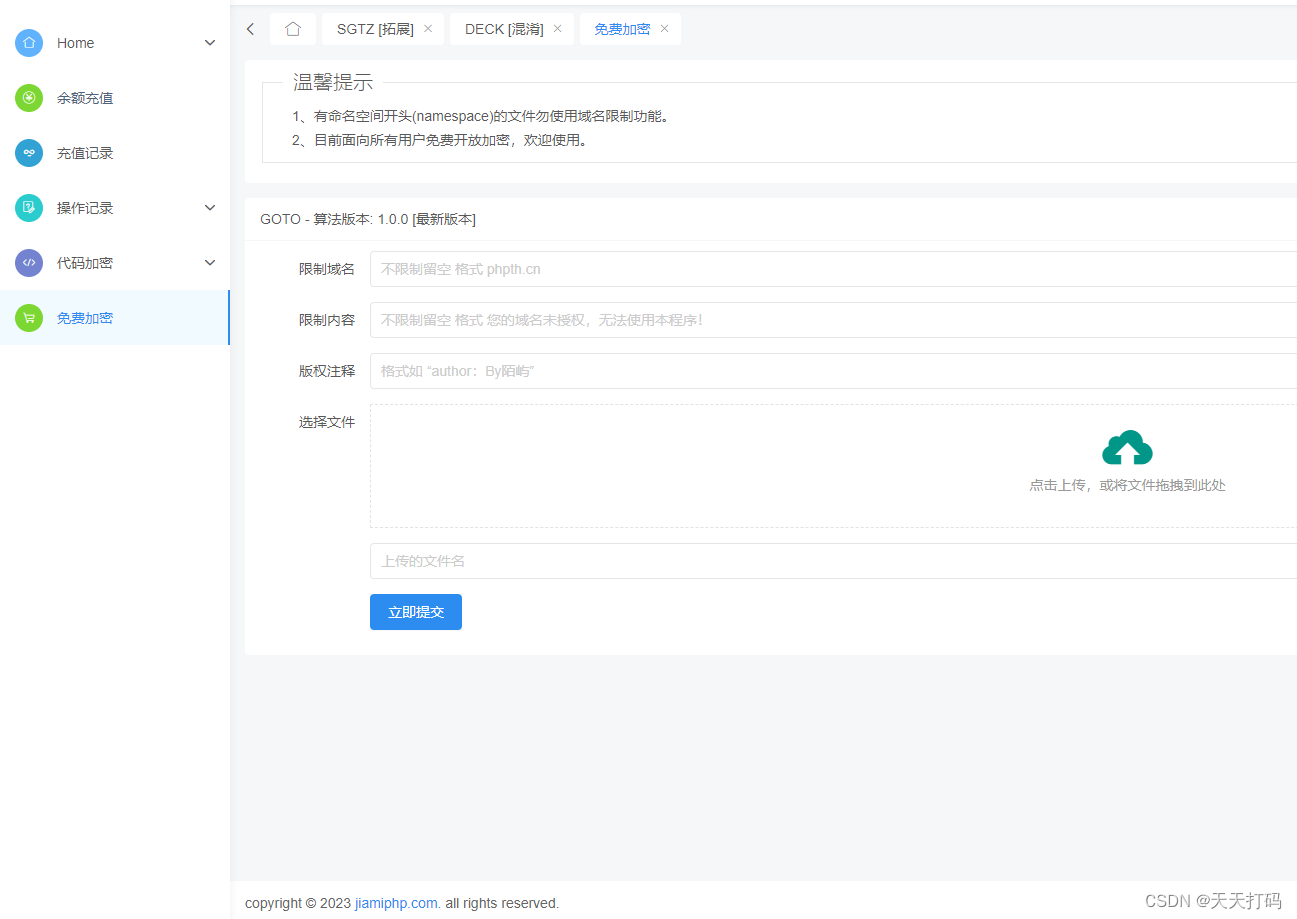Select the 免费加密 tab
Image resolution: width=1297 pixels, height=919 pixels.
tap(622, 28)
